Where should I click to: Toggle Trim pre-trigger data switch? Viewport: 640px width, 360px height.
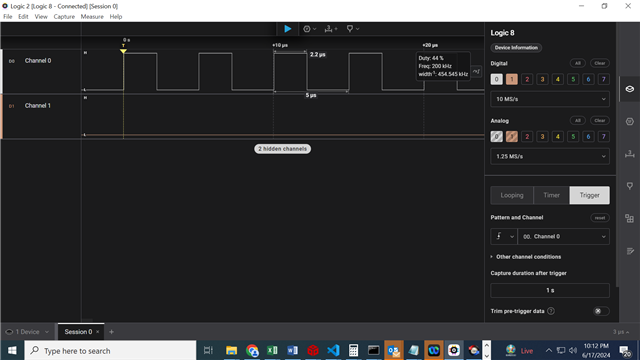pyautogui.click(x=601, y=311)
